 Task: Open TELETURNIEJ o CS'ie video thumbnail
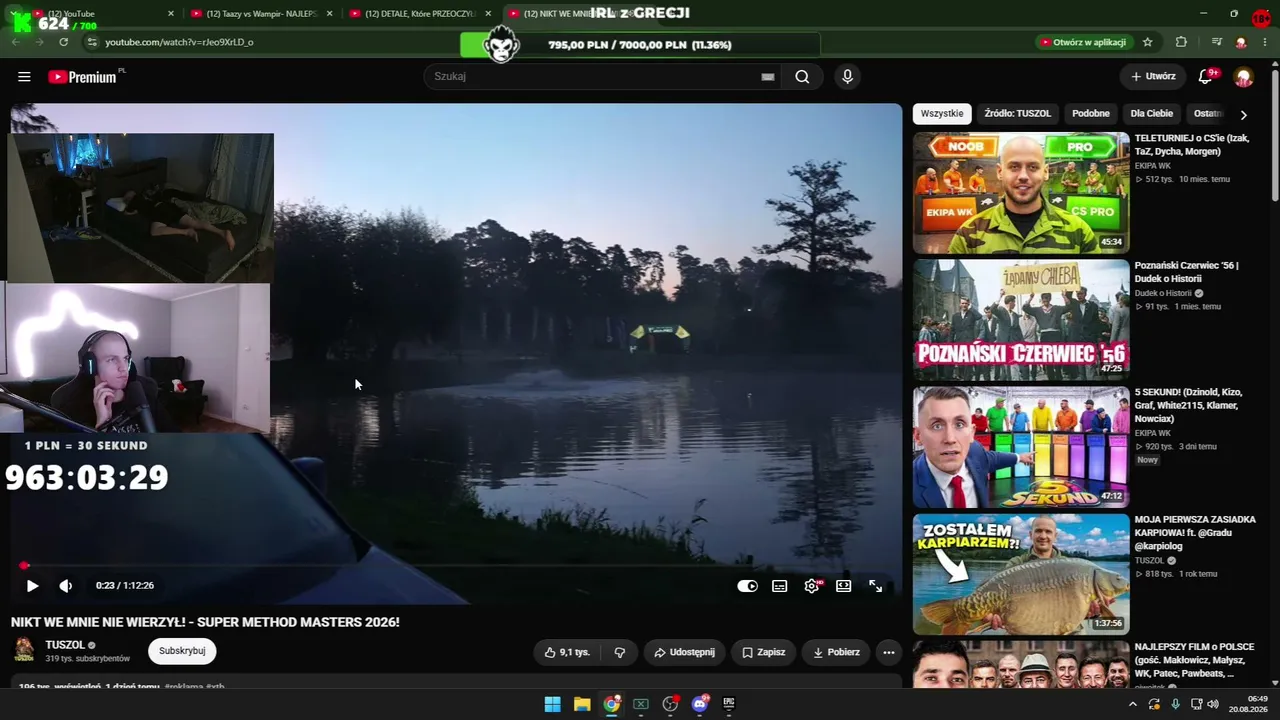[x=1021, y=193]
